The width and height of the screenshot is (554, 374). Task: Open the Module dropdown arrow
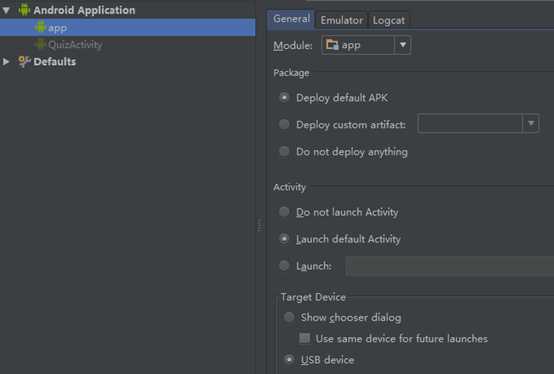[x=402, y=45]
